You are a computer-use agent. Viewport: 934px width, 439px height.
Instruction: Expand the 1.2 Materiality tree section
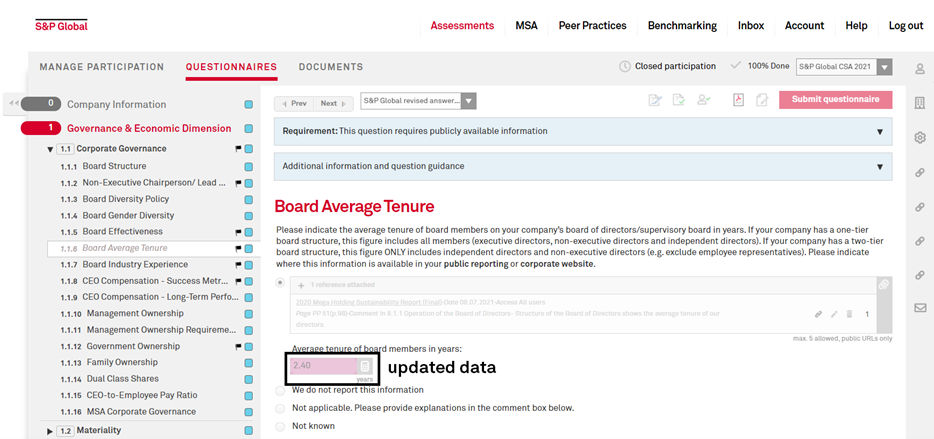(50, 431)
